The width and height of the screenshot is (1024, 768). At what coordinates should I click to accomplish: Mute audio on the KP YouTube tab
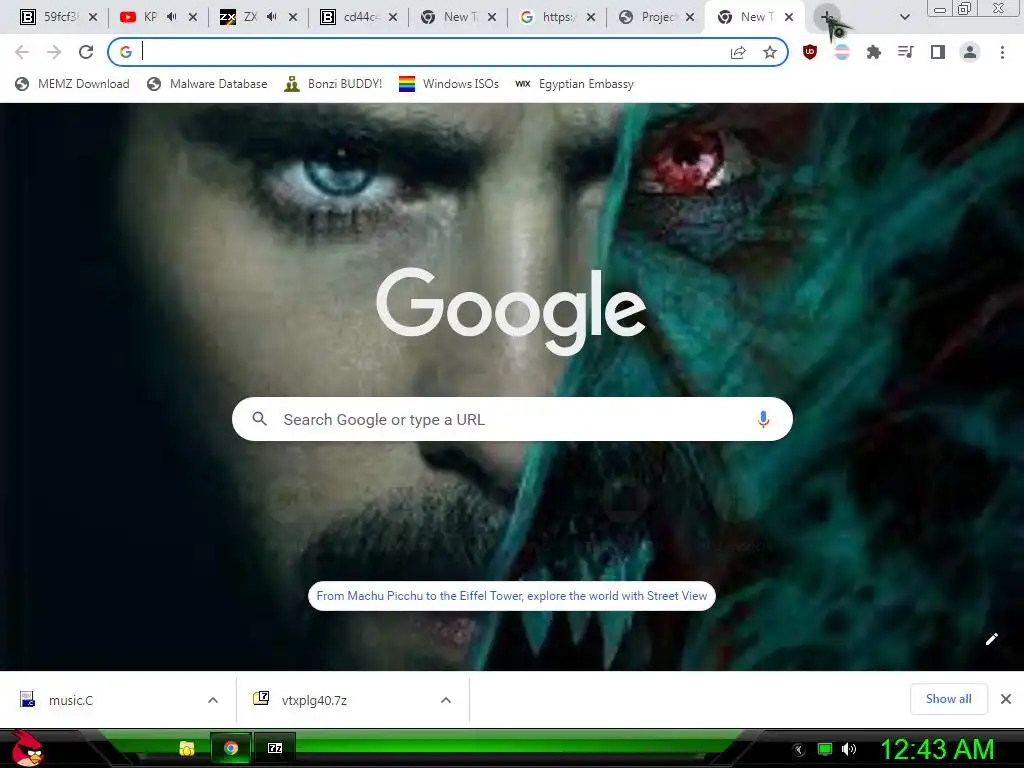172,17
